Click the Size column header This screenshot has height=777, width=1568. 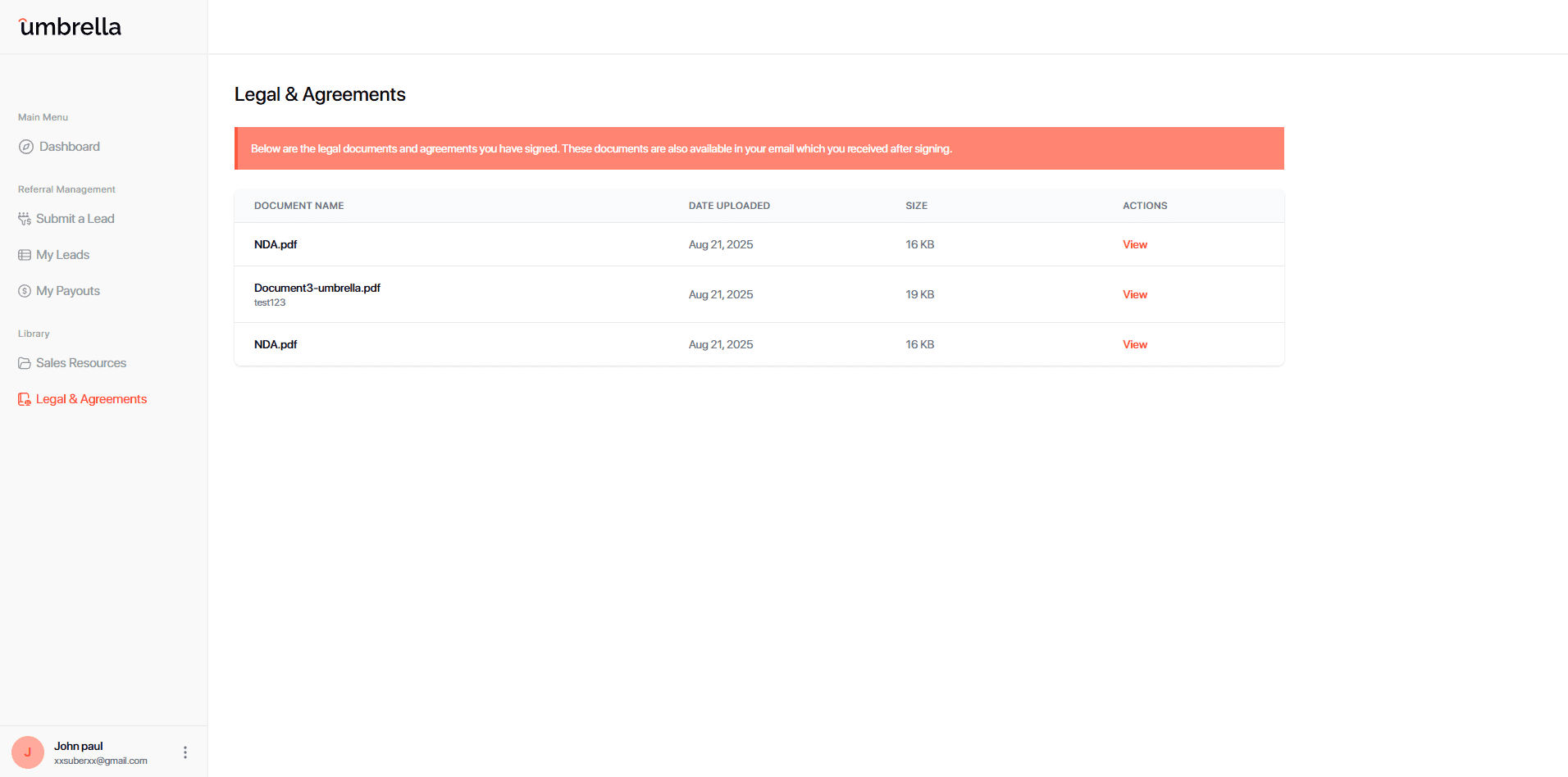pos(916,206)
